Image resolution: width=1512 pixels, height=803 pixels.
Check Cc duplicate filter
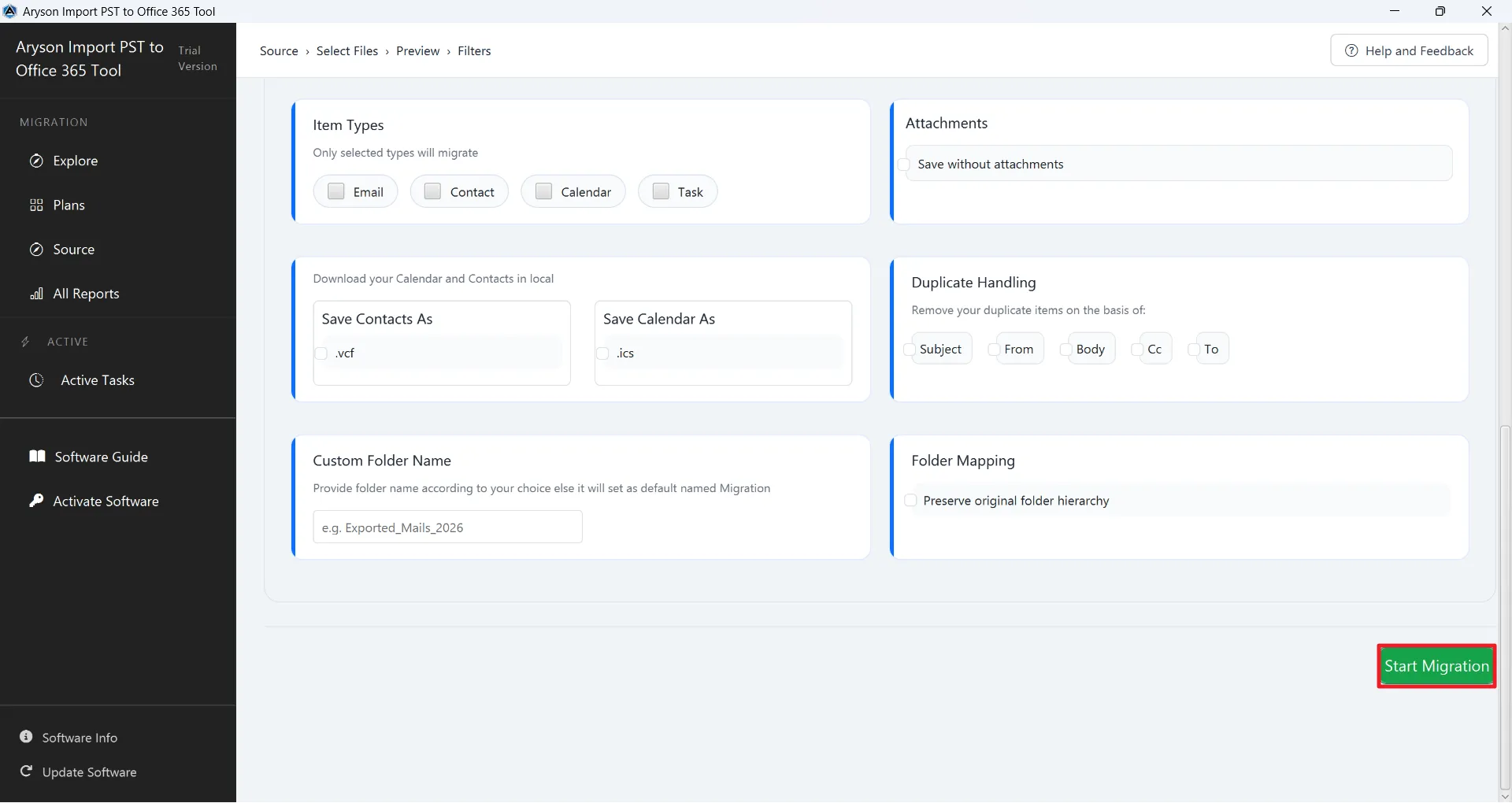tap(1137, 350)
